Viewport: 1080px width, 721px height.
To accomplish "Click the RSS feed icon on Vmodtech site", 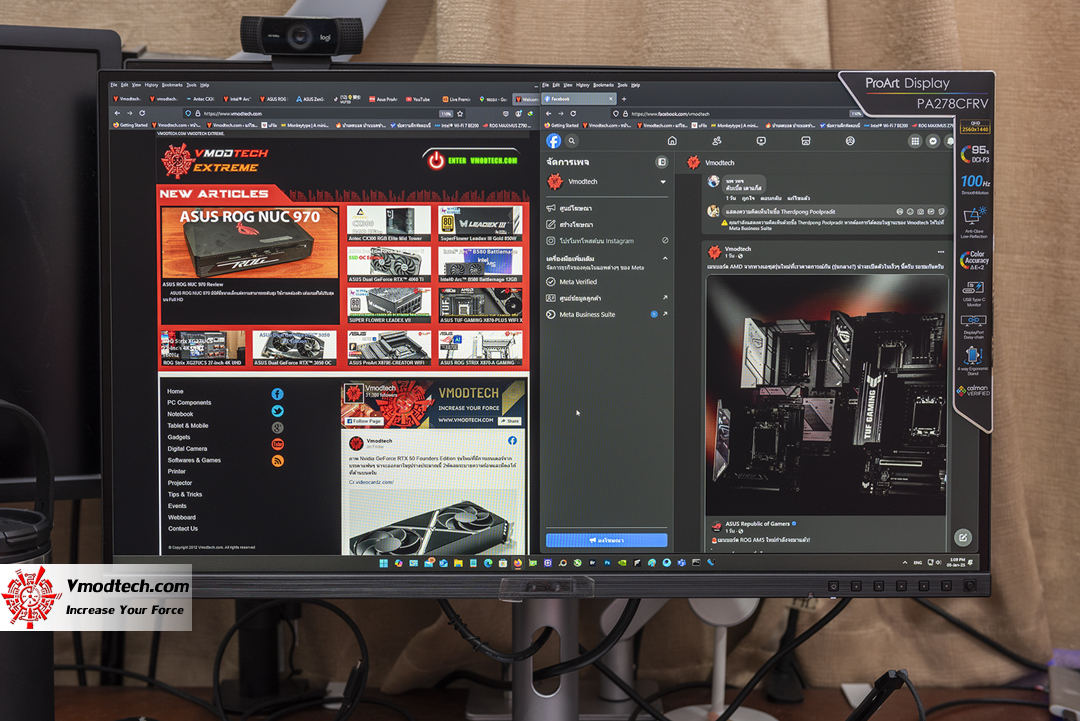I will point(278,461).
